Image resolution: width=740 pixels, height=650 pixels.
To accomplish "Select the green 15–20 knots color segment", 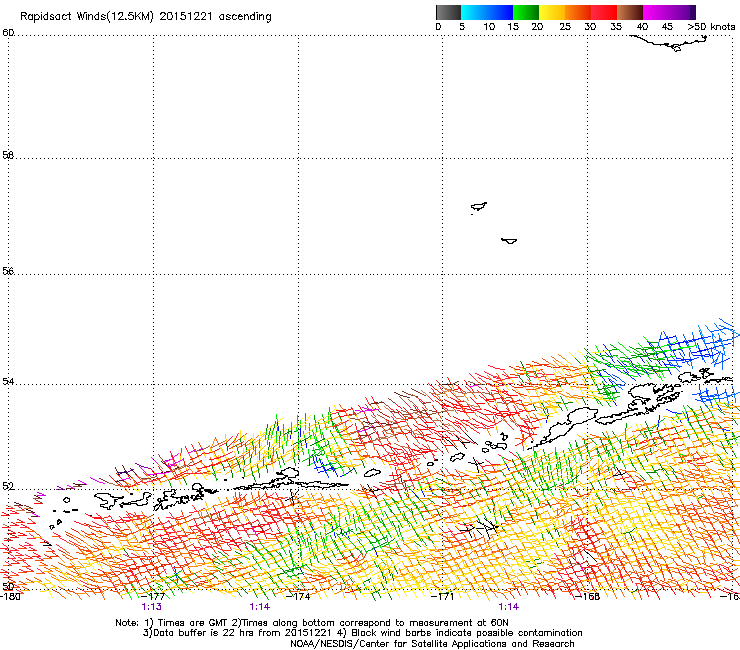I will [x=526, y=12].
